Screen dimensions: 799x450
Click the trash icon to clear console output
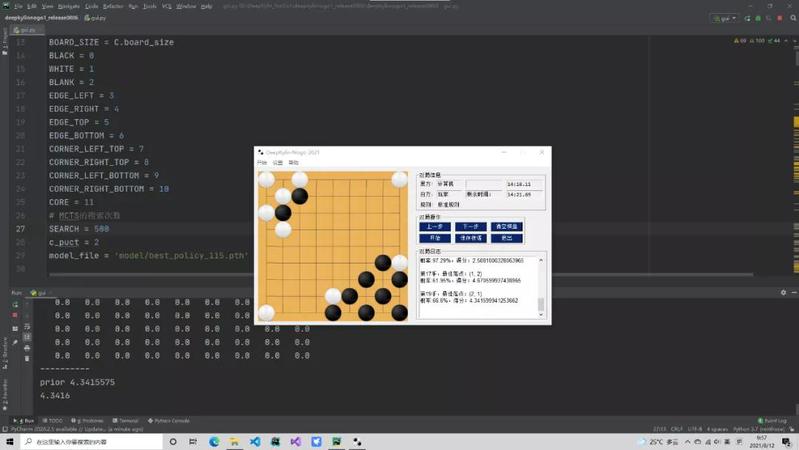pos(27,357)
